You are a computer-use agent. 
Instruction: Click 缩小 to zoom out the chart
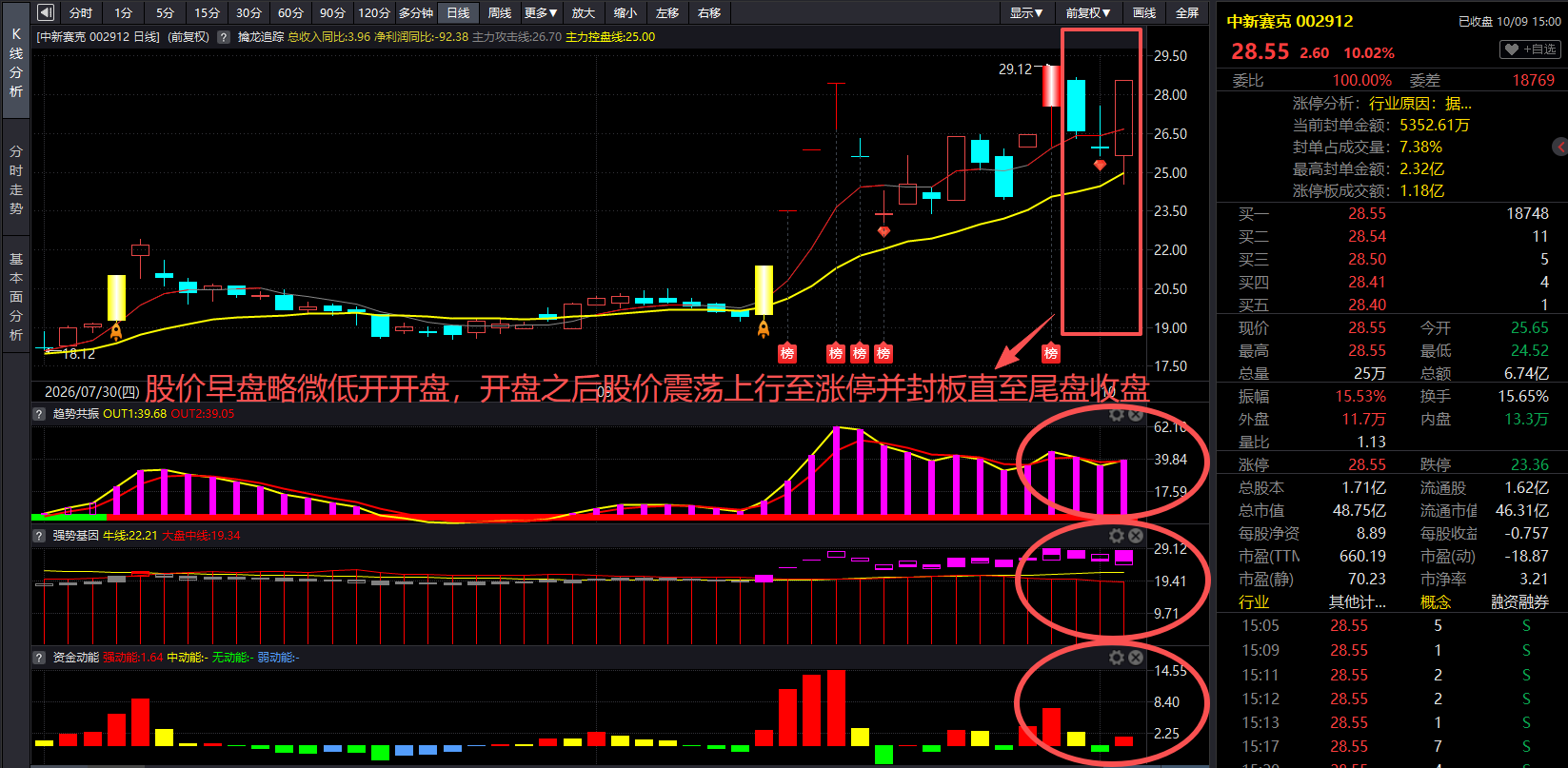pyautogui.click(x=625, y=12)
